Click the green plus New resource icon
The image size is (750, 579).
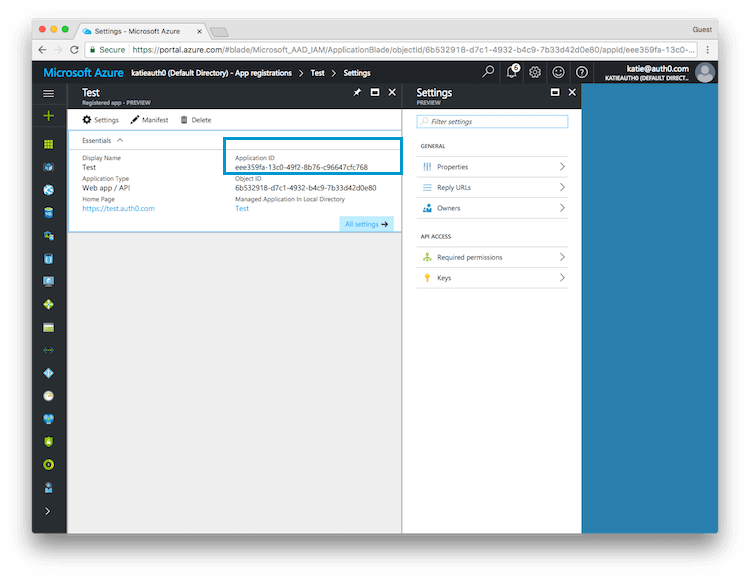(x=48, y=116)
